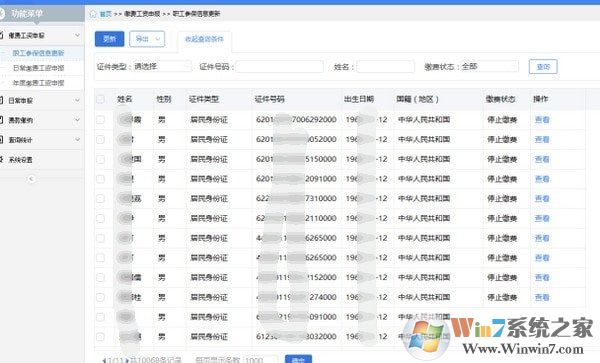
Task: Open 日常缴费工资申报 in the sidebar
Action: (x=38, y=68)
